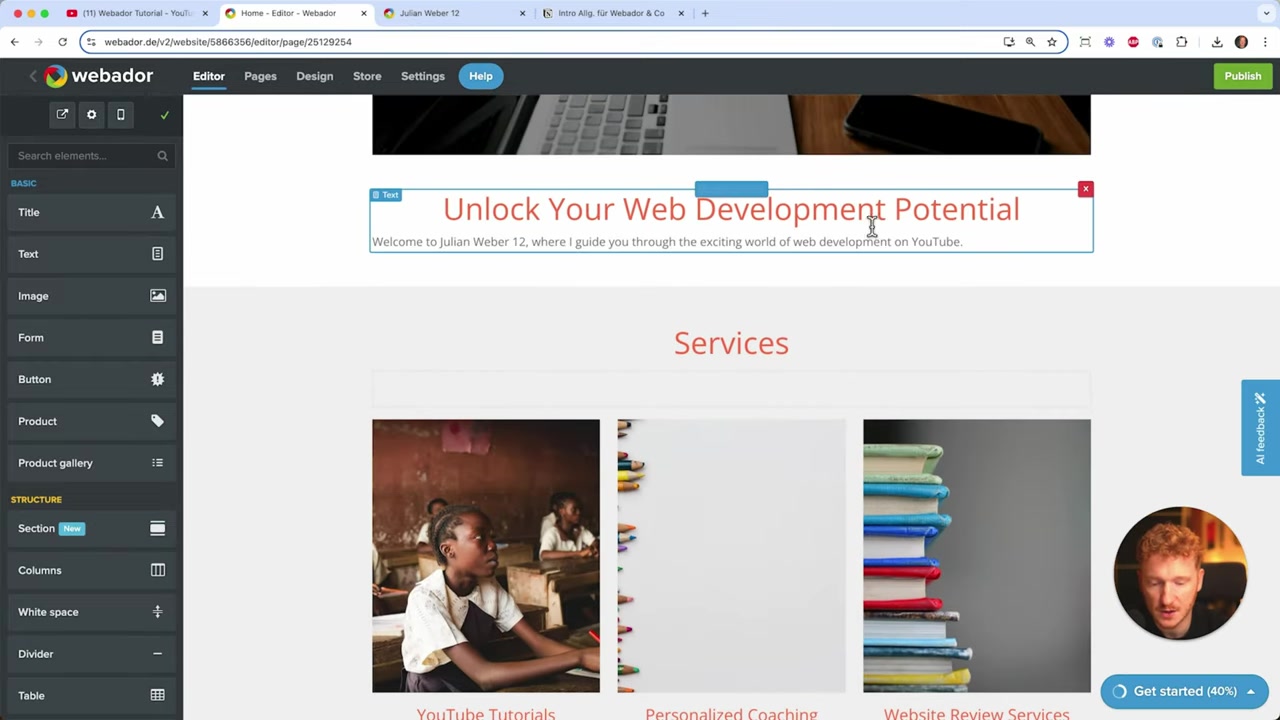This screenshot has height=720, width=1280.
Task: Go back with Webador's left chevron
Action: pos(32,76)
